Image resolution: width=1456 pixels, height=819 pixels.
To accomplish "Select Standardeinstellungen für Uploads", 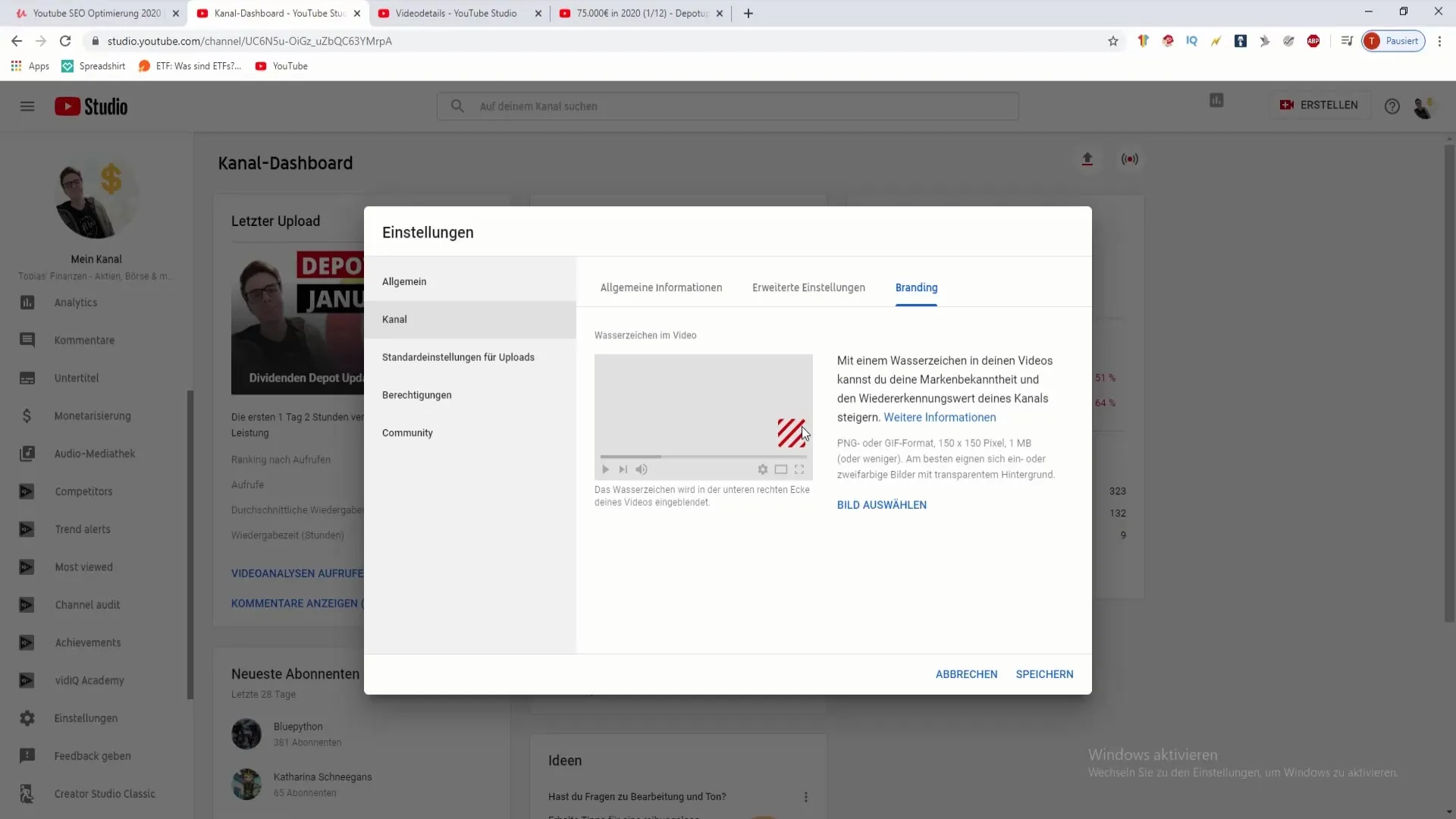I will pos(470,357).
